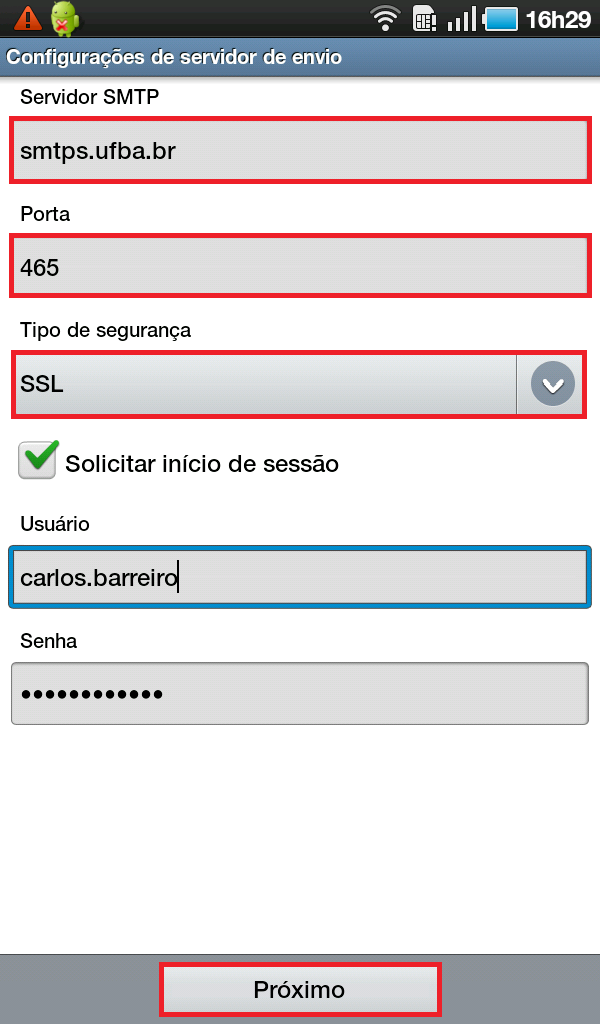Focus the Servidor SMTP field
Screen dimensions: 600x1024
pos(299,151)
